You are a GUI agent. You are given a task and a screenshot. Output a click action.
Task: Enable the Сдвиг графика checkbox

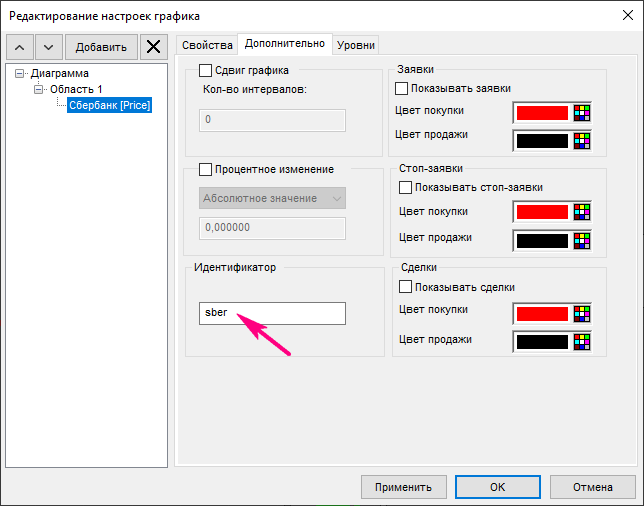coord(206,70)
